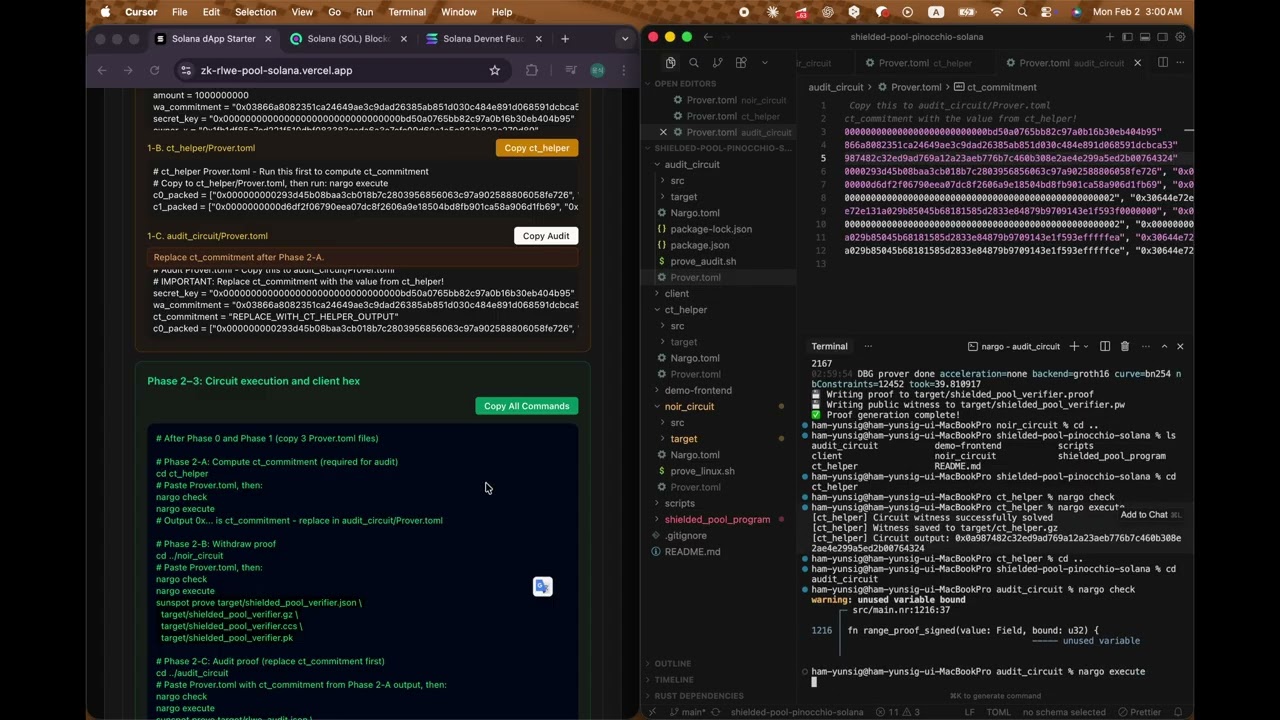Toggle the secondary sidebar layout icon
Viewport: 1280px width, 720px height.
click(1163, 37)
